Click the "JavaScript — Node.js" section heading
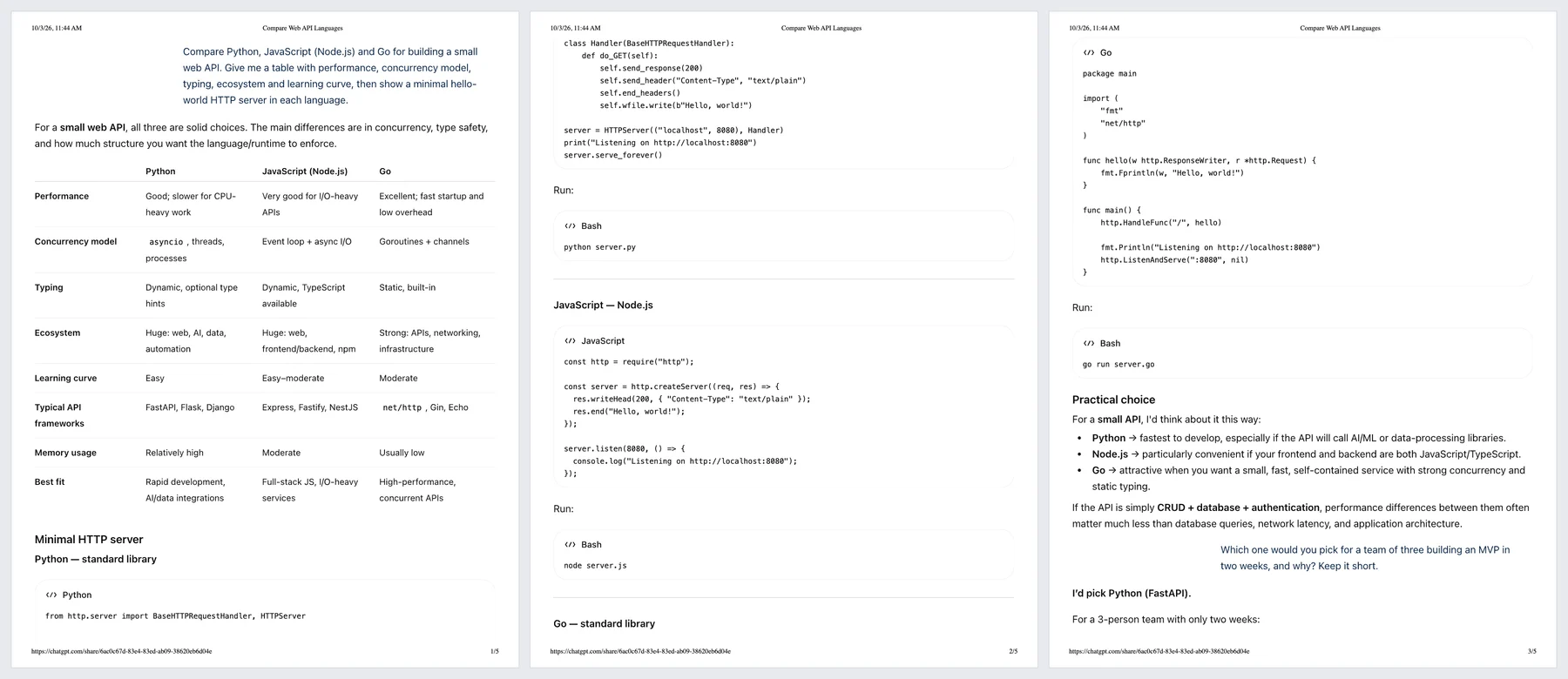 click(x=603, y=306)
